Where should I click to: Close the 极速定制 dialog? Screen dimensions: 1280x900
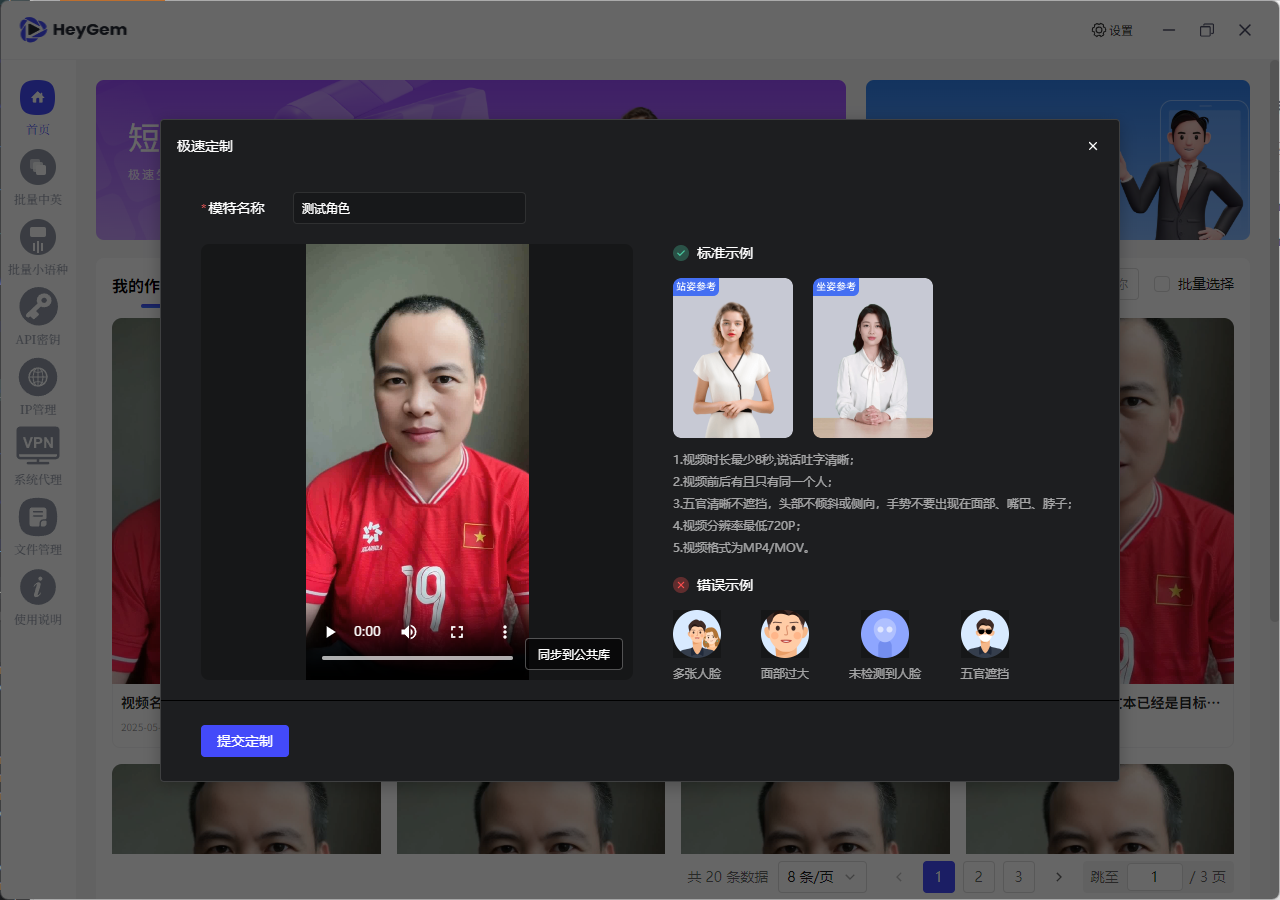tap(1093, 146)
